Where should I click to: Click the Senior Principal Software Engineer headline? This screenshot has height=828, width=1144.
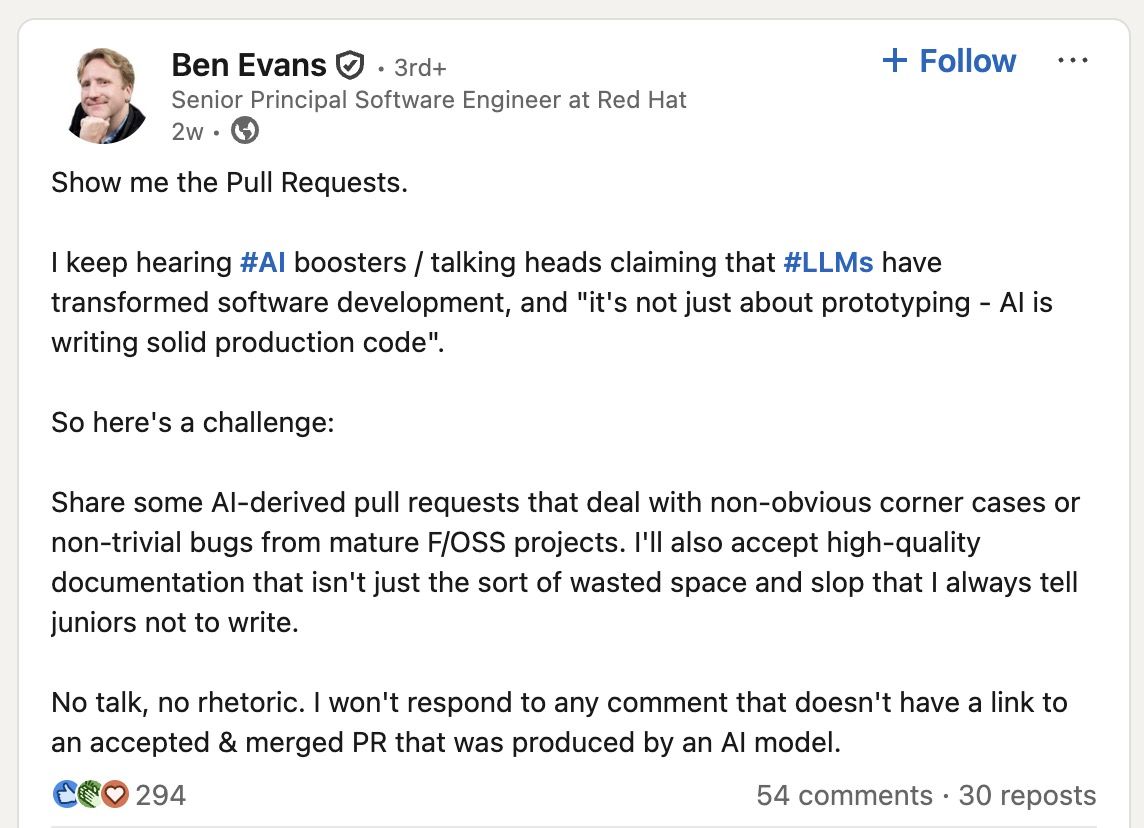[429, 100]
